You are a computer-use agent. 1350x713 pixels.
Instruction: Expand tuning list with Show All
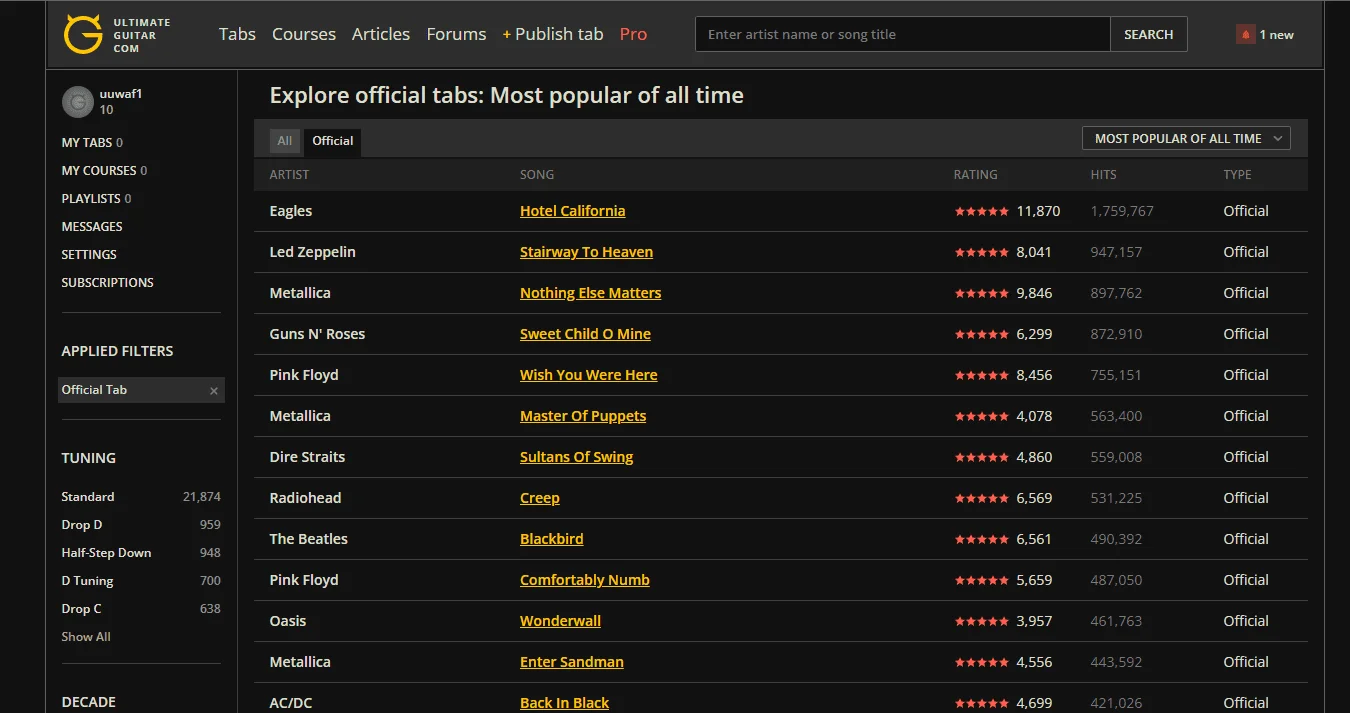(86, 637)
